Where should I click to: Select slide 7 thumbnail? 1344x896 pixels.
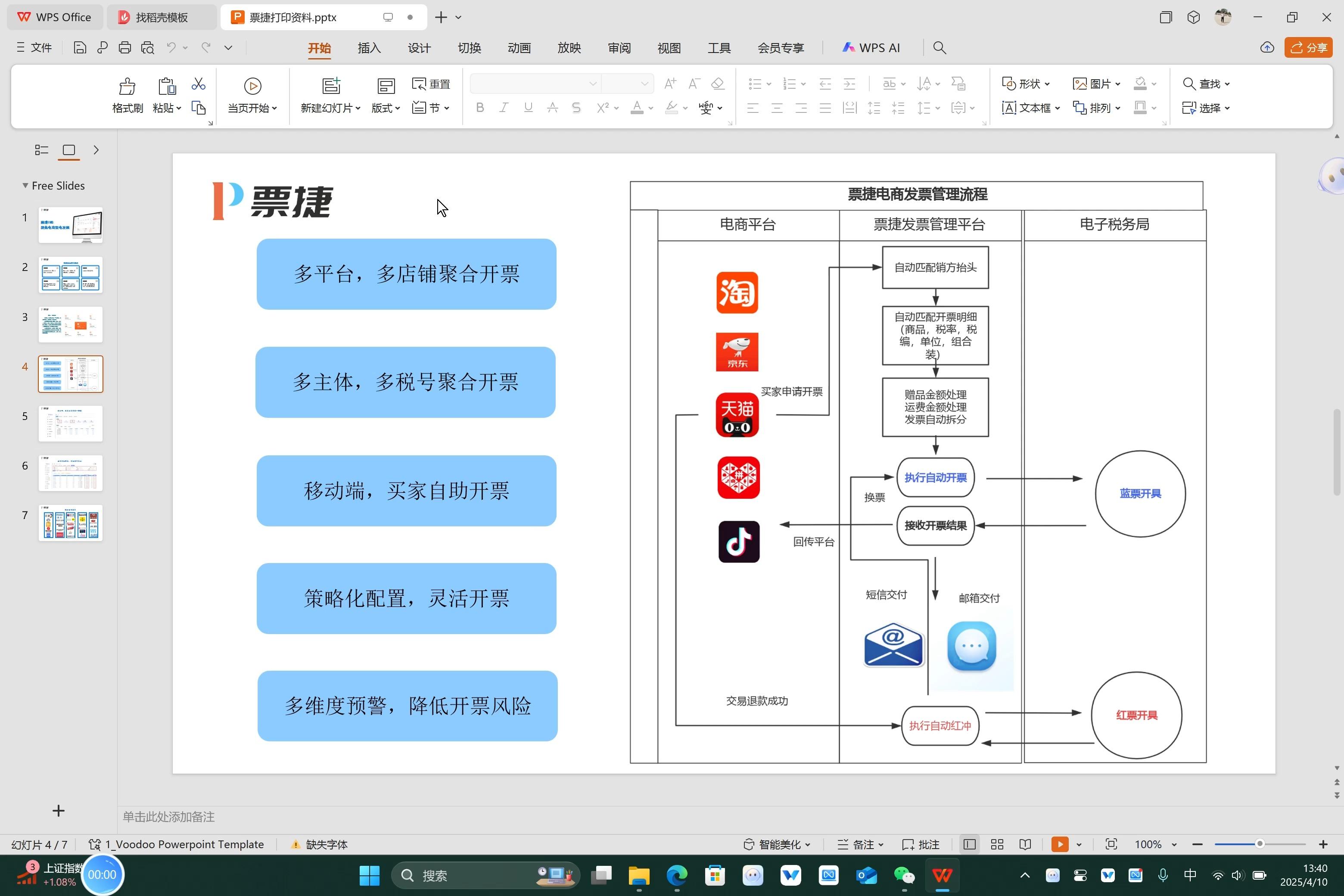[x=70, y=523]
